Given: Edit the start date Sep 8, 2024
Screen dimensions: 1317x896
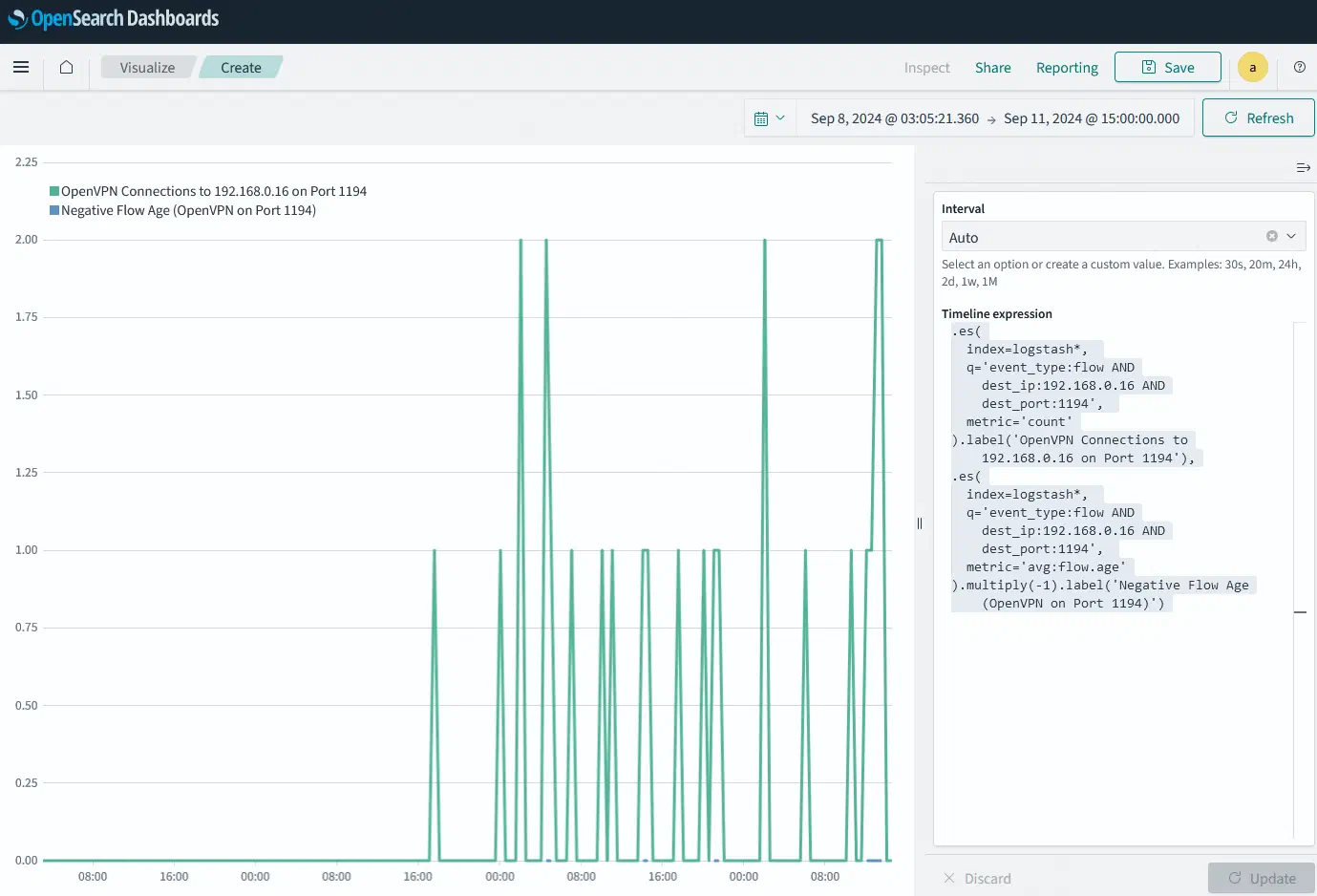Looking at the screenshot, I should [x=895, y=118].
